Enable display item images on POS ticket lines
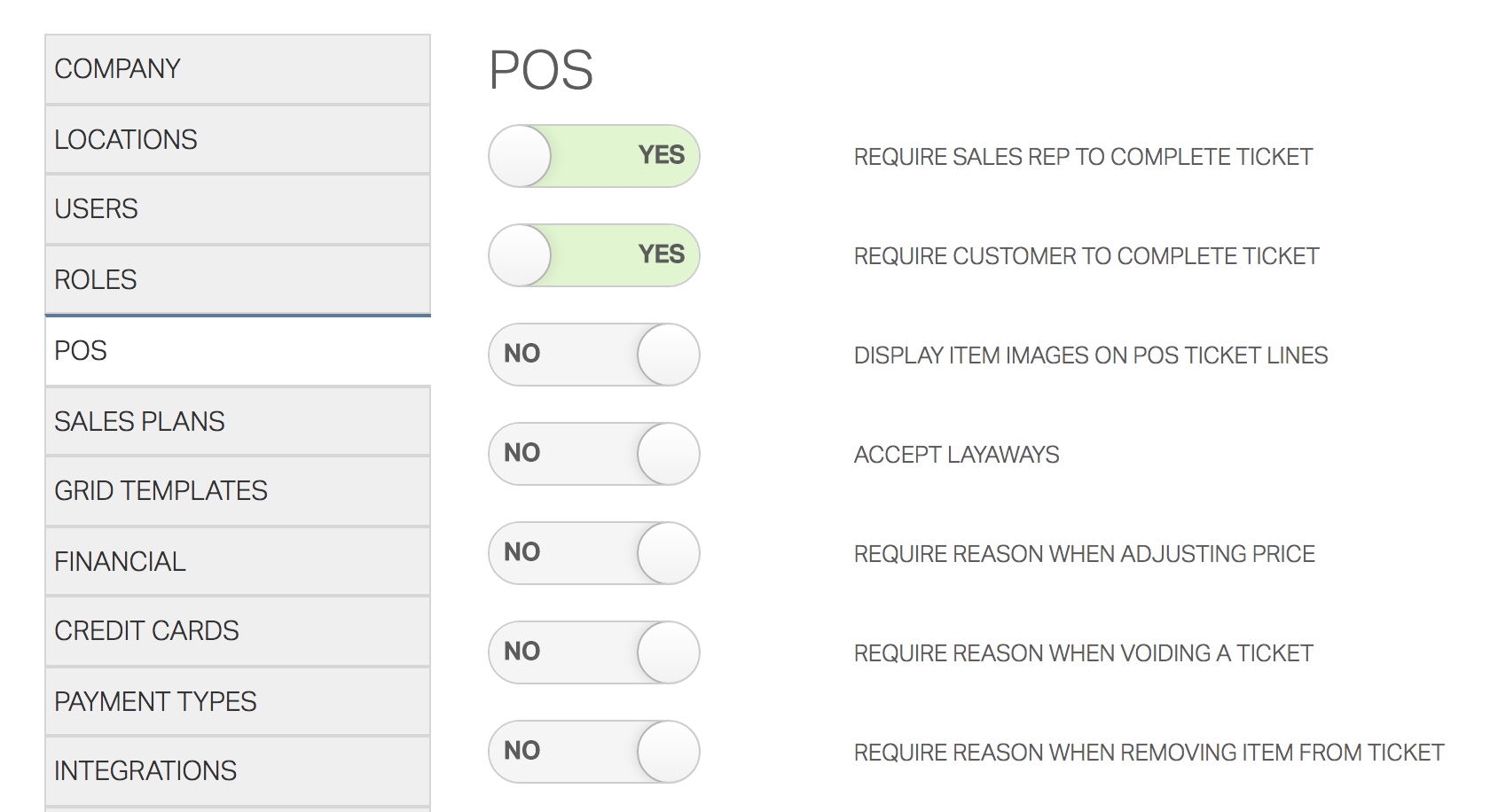1490x812 pixels. [592, 355]
